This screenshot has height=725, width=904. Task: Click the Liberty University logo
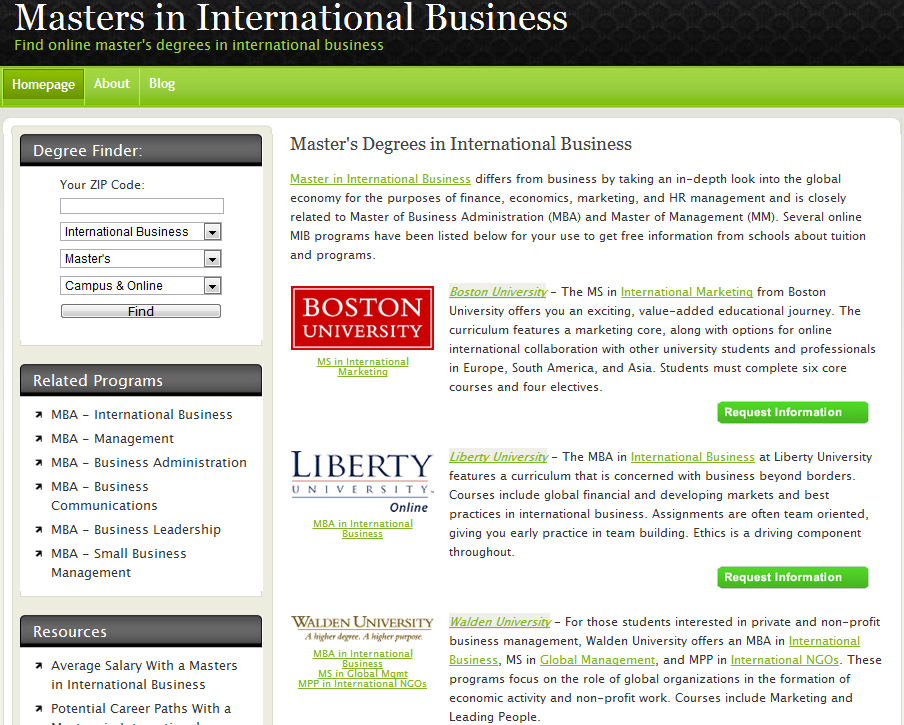click(x=362, y=480)
